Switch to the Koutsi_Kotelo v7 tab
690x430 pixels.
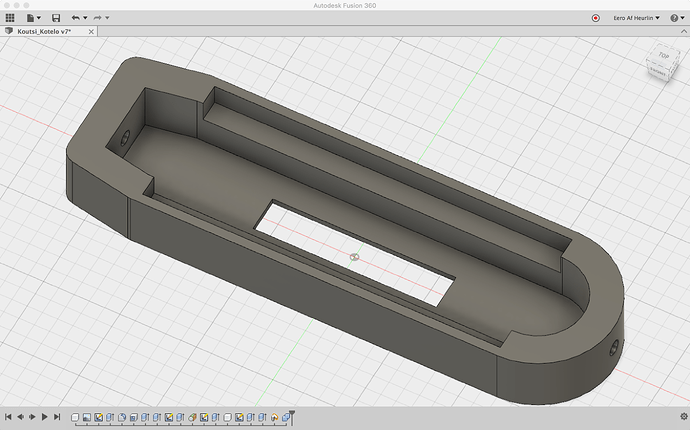pyautogui.click(x=45, y=32)
